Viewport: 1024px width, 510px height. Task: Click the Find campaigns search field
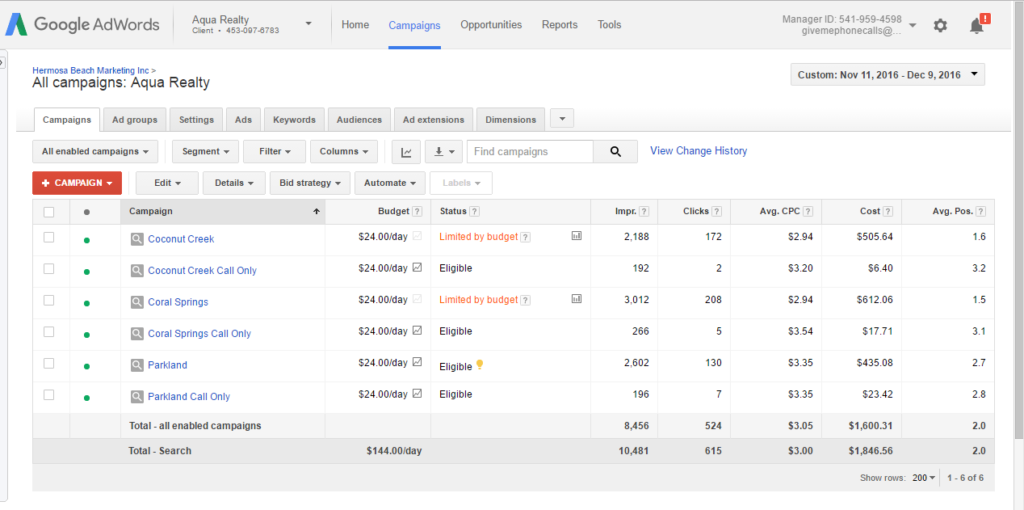coord(530,152)
